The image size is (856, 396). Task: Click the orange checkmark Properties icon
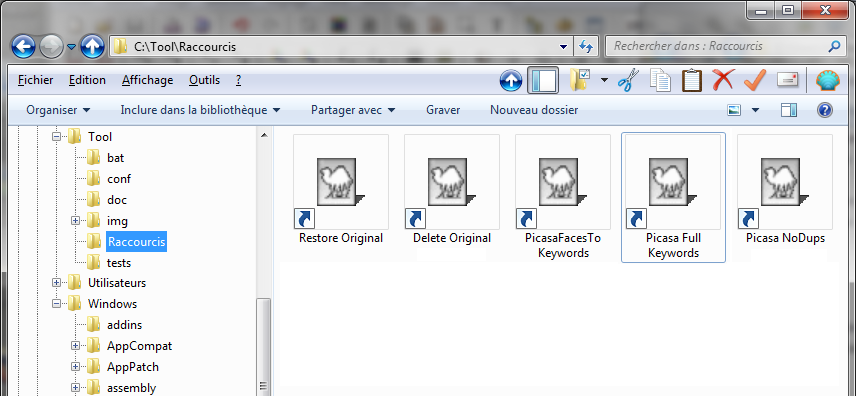755,80
